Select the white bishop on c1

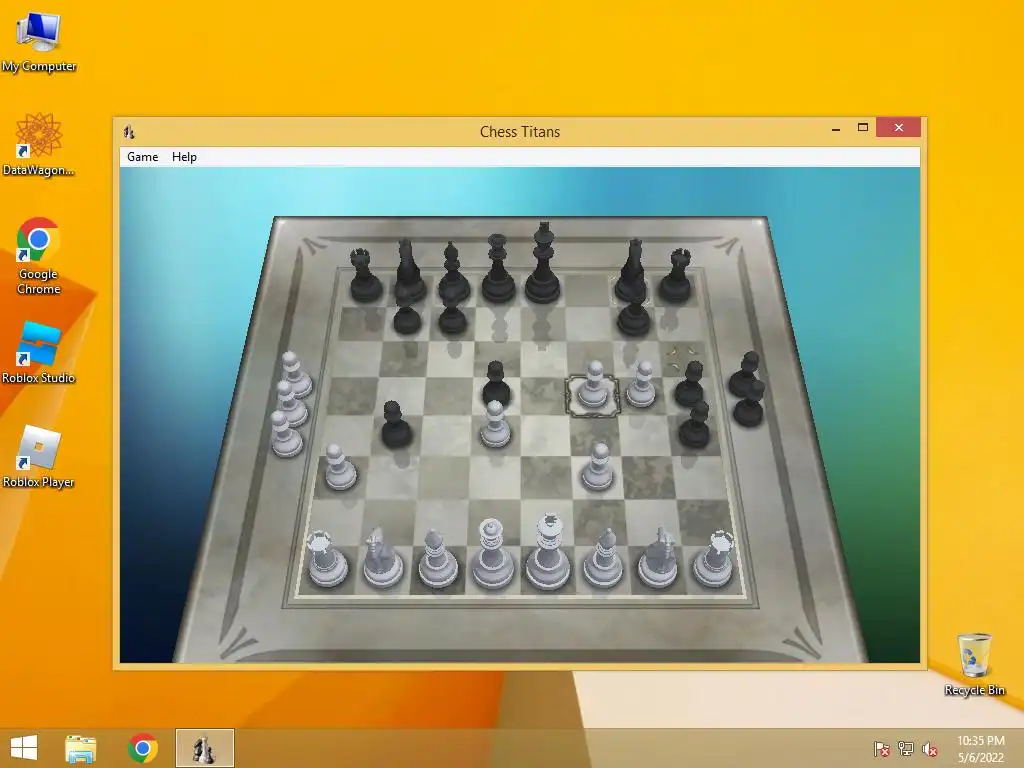coord(438,557)
